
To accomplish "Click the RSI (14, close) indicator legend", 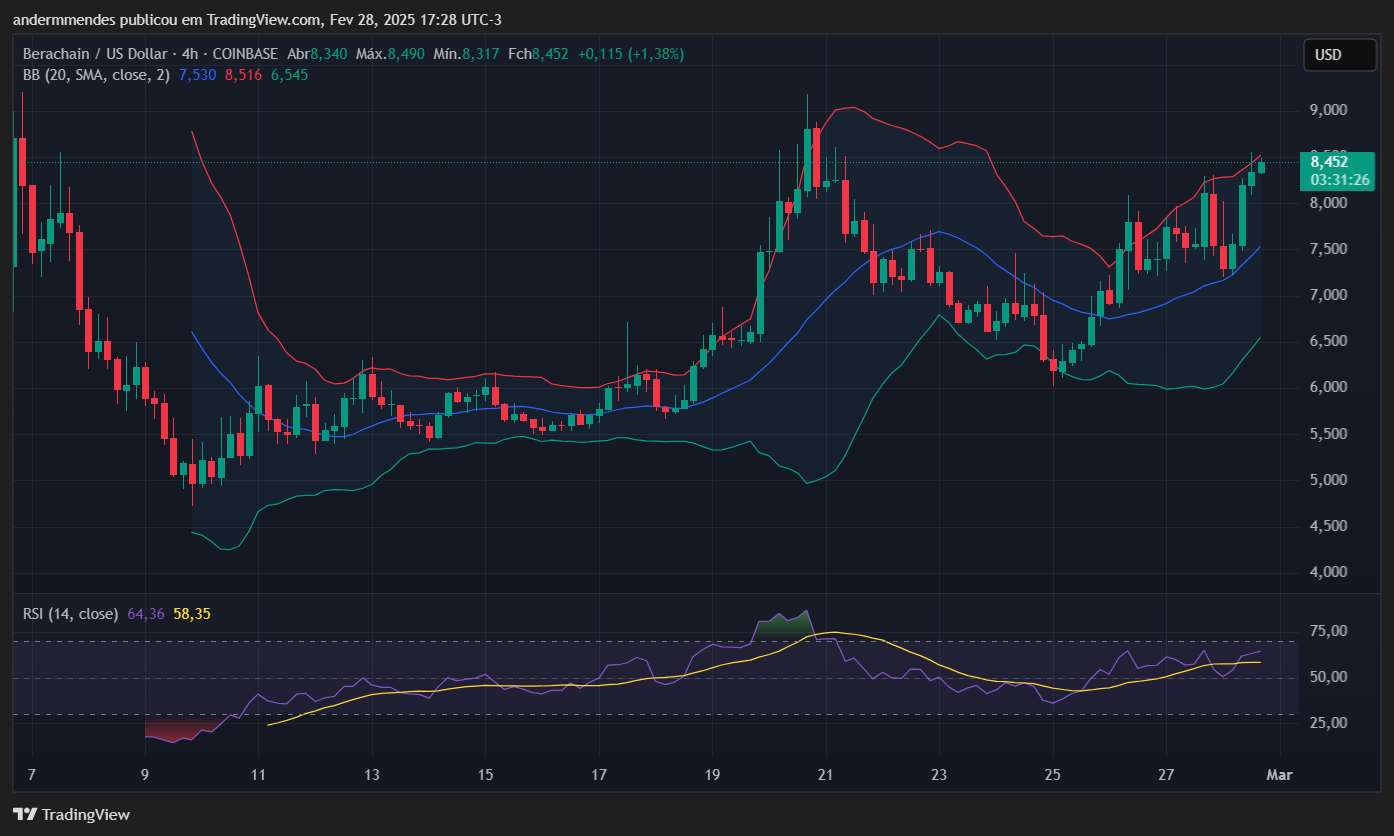I will pos(70,613).
